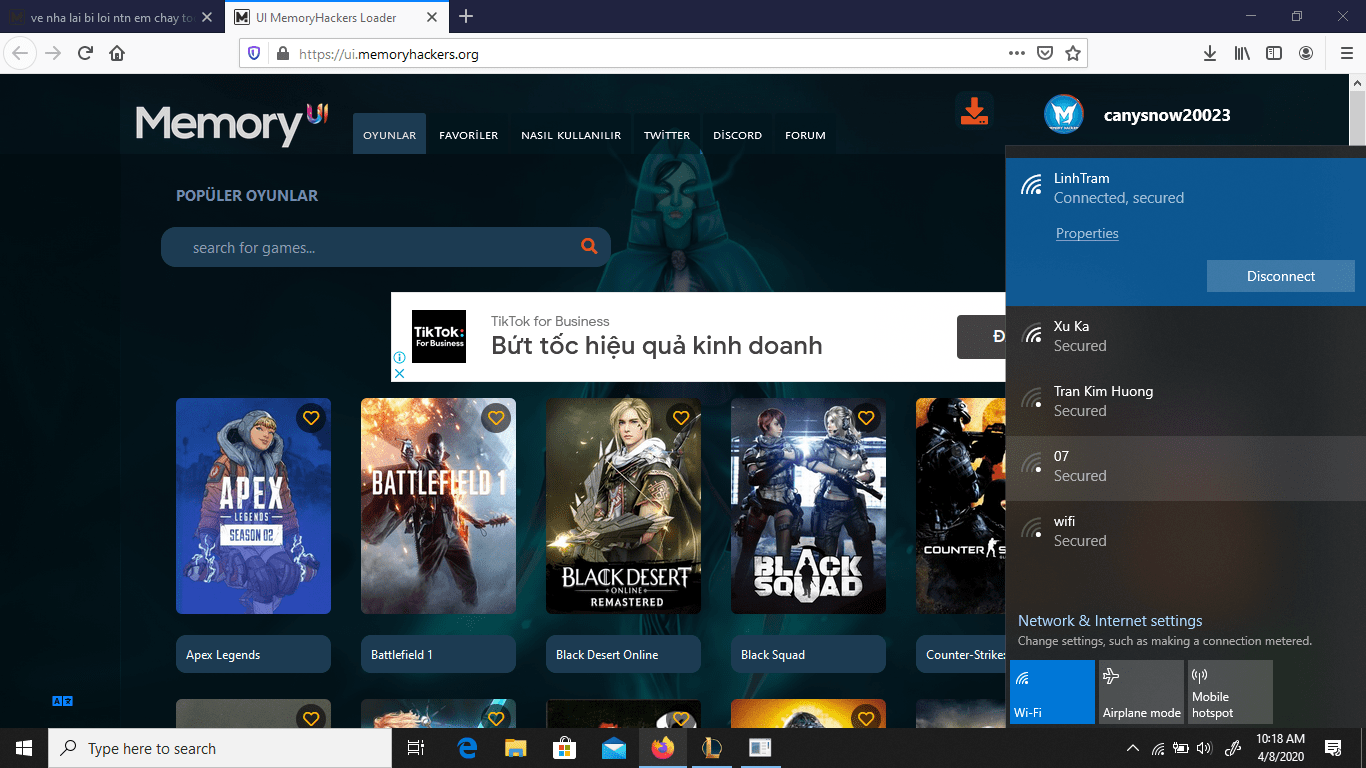This screenshot has width=1366, height=768.
Task: Open the Firefox home page
Action: pyautogui.click(x=117, y=53)
